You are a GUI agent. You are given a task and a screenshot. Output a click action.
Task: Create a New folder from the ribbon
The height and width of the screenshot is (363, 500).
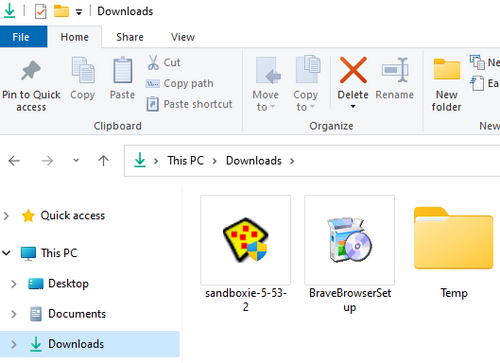click(x=447, y=85)
